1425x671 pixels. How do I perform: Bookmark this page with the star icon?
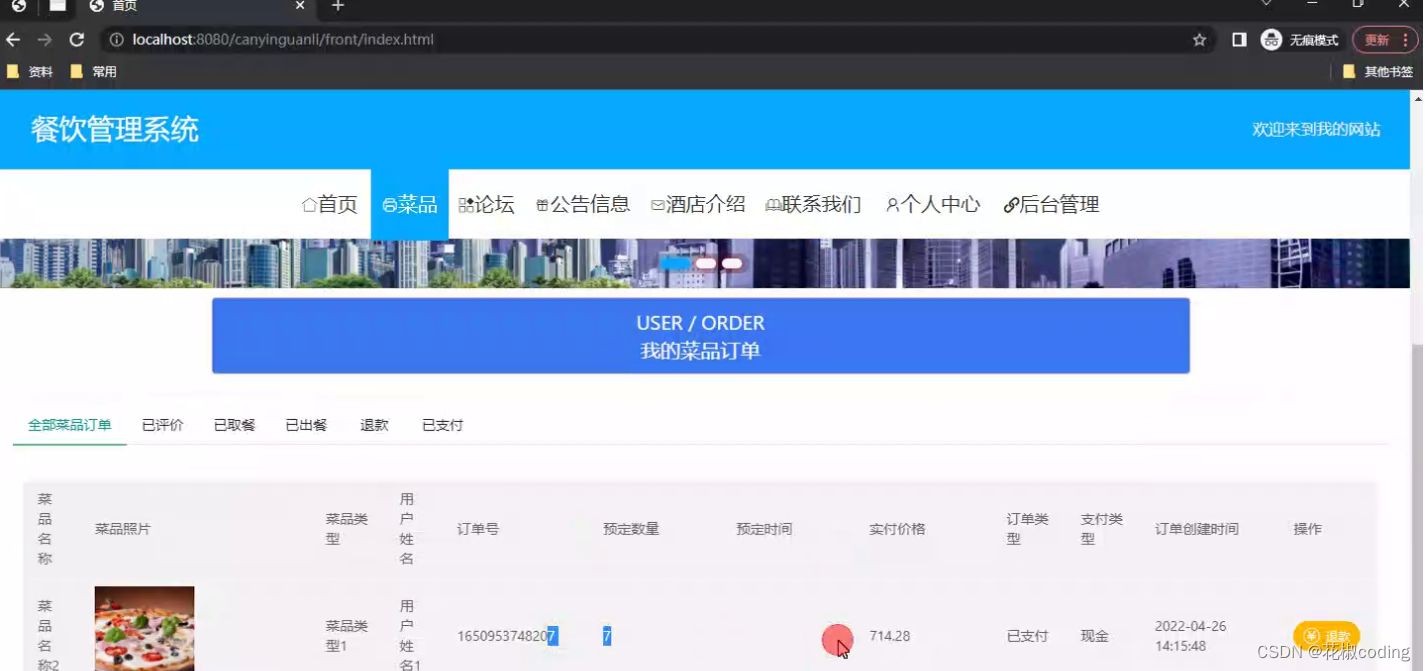click(x=1199, y=40)
